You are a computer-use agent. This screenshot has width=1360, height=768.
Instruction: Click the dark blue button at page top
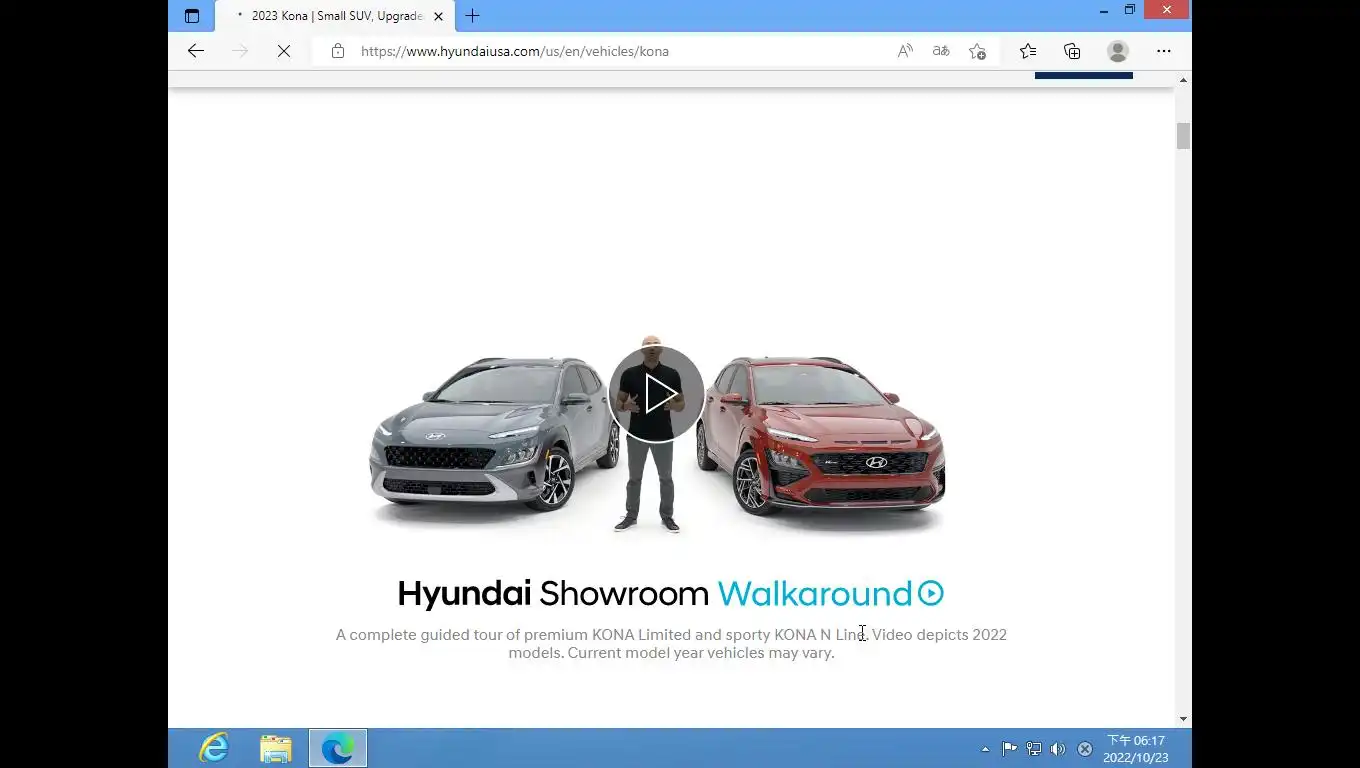(1084, 75)
